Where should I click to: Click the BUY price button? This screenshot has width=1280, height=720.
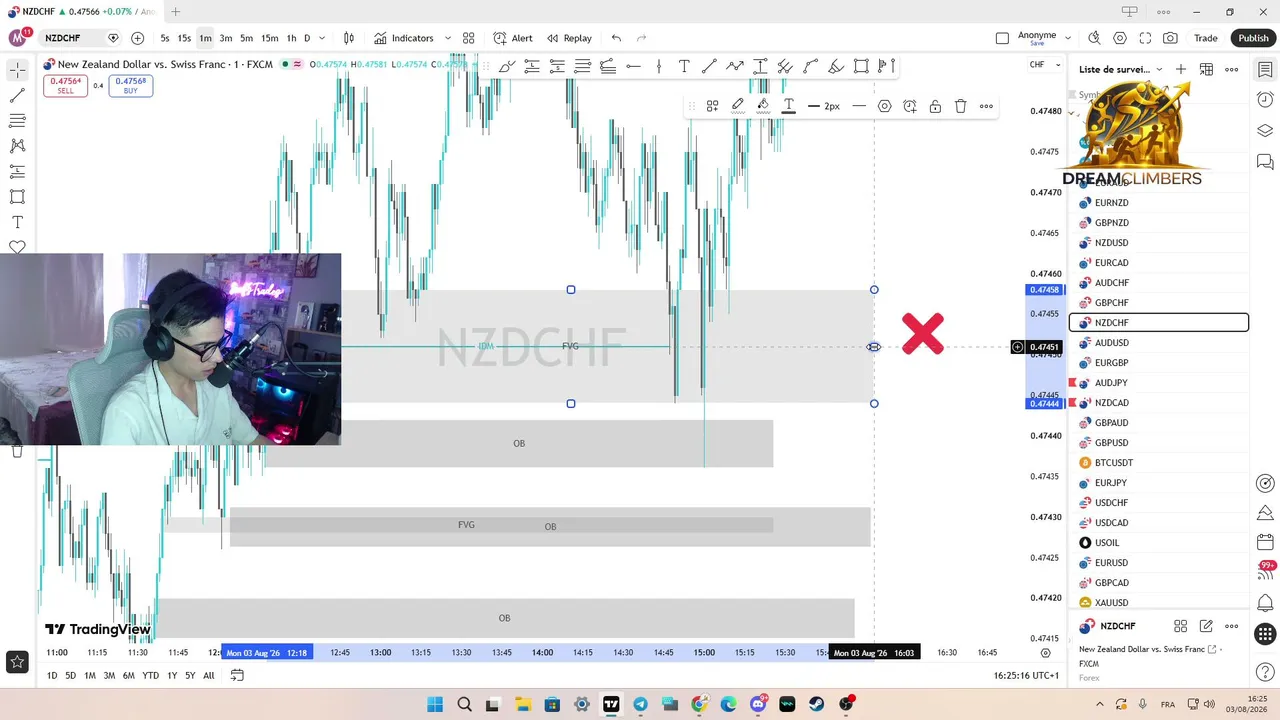[x=131, y=86]
